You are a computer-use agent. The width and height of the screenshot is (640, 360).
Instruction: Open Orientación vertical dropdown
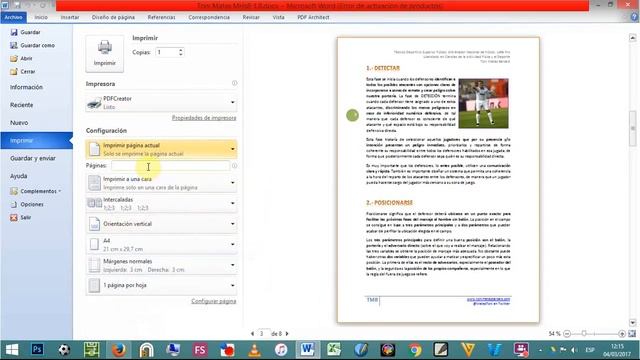(x=161, y=224)
